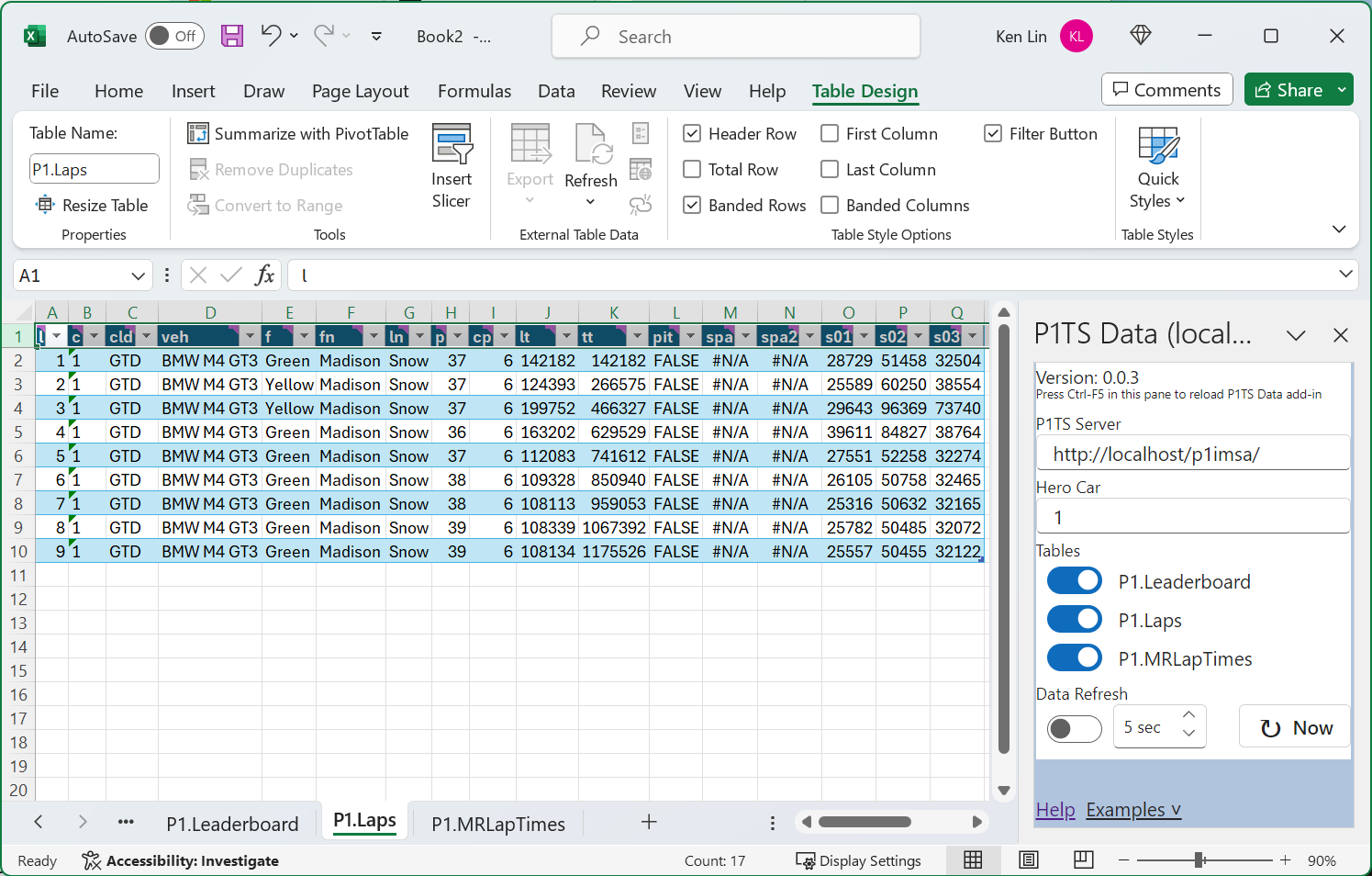1372x876 pixels.
Task: Click the zoom slider handle
Action: (1199, 860)
